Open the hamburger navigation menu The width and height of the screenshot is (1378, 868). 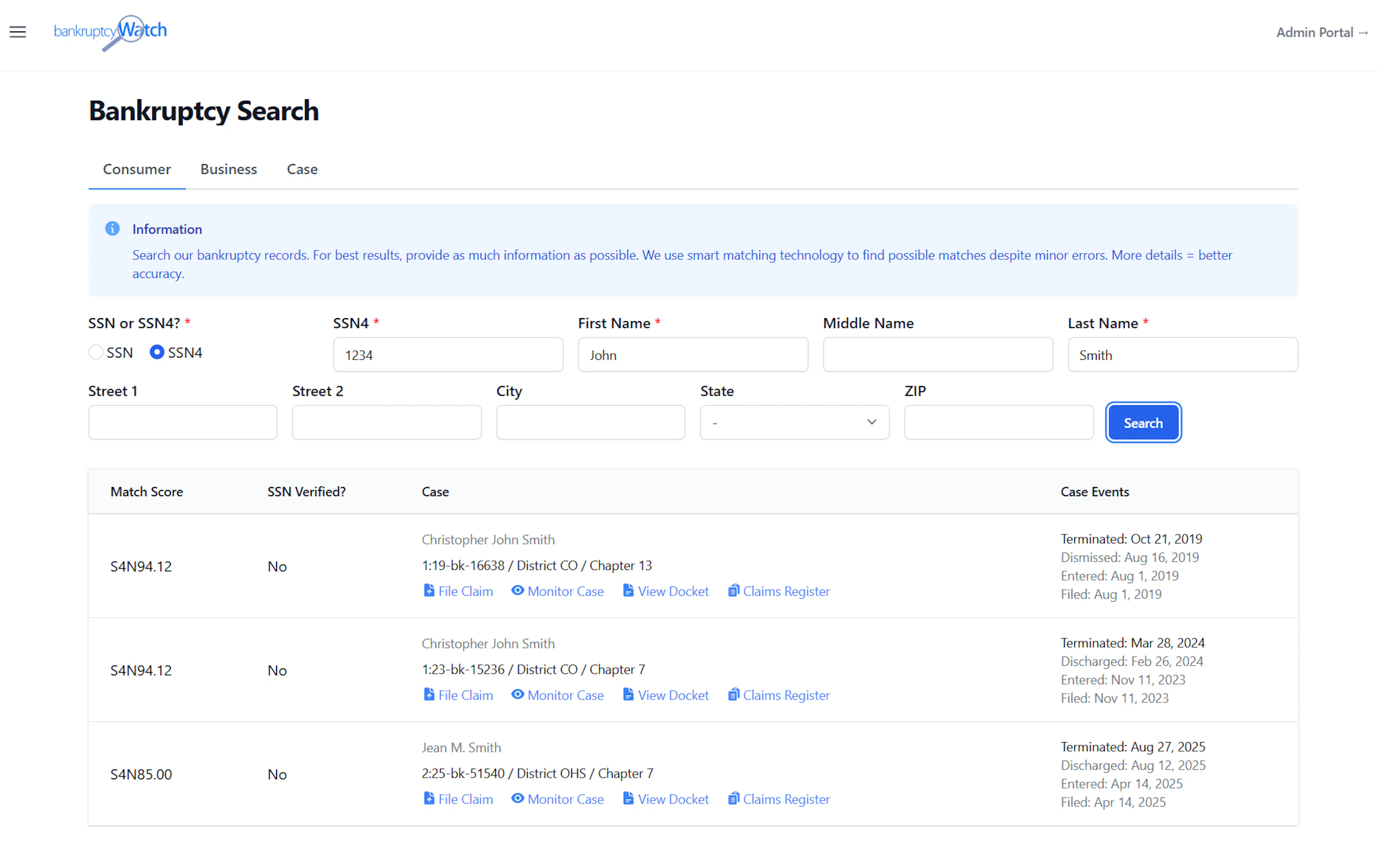coord(17,32)
